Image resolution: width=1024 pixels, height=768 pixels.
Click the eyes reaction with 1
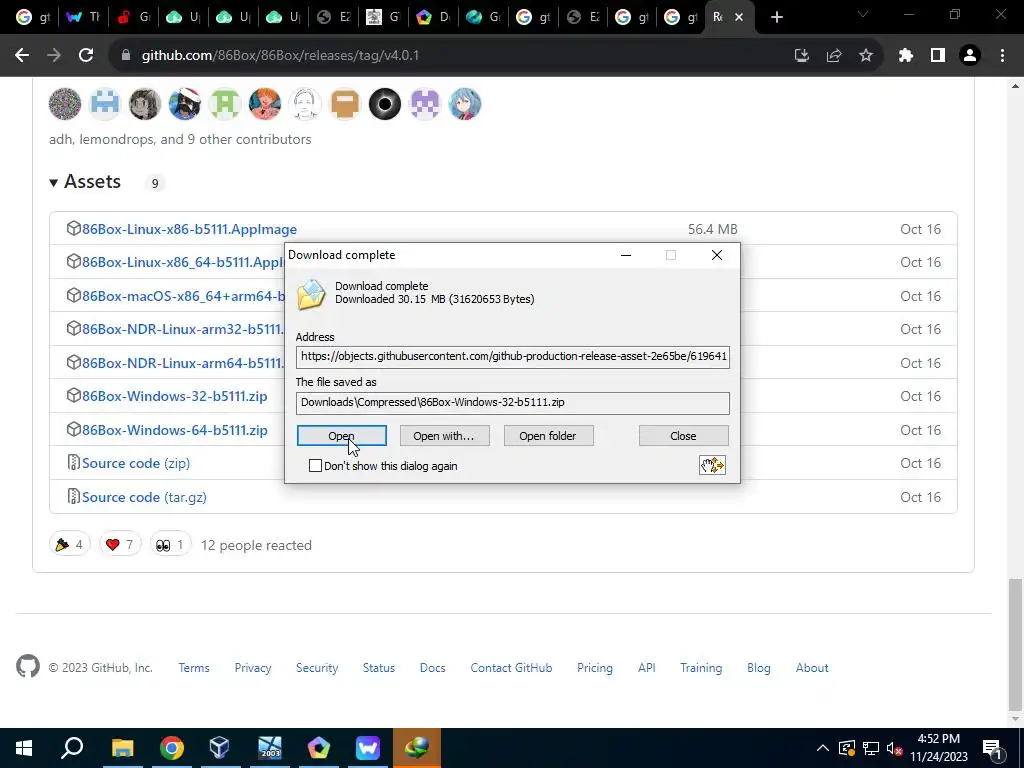point(170,545)
